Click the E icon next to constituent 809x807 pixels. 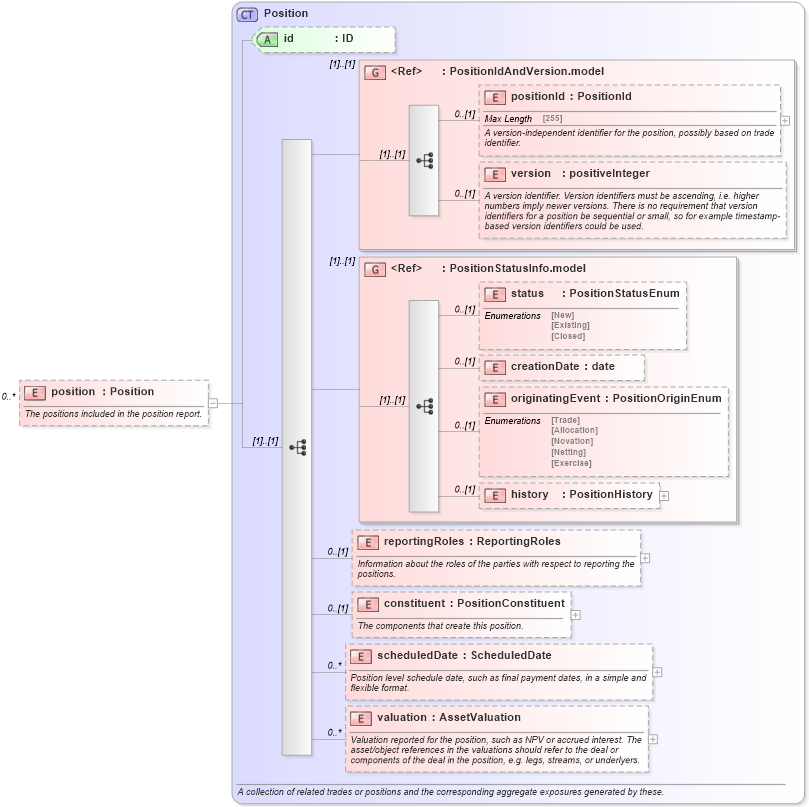click(x=368, y=604)
